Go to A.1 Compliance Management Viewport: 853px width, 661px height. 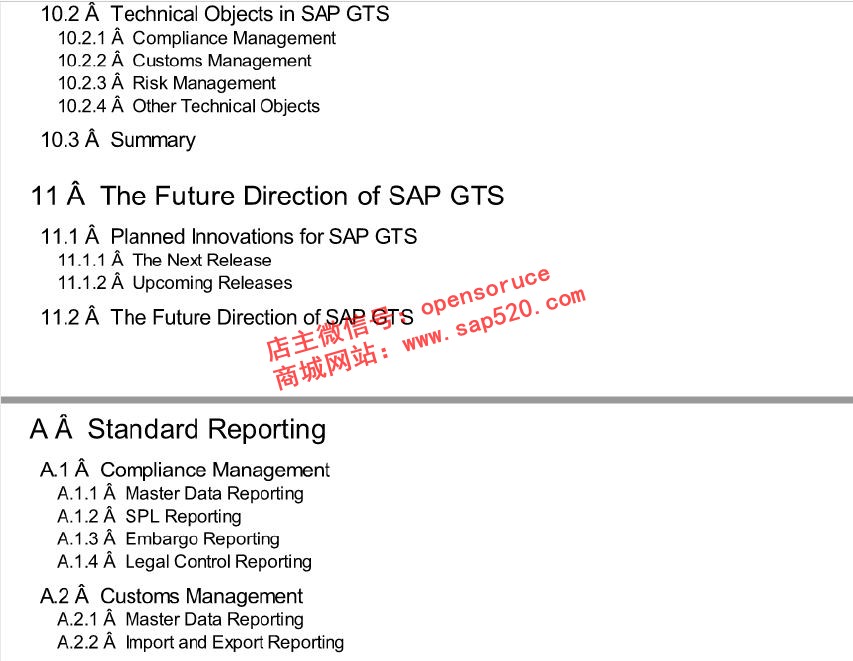tap(185, 470)
